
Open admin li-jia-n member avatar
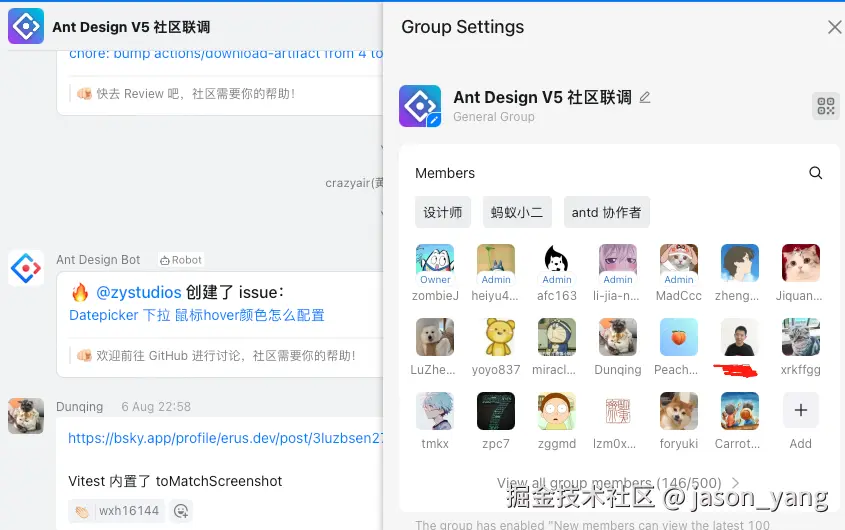[x=618, y=263]
